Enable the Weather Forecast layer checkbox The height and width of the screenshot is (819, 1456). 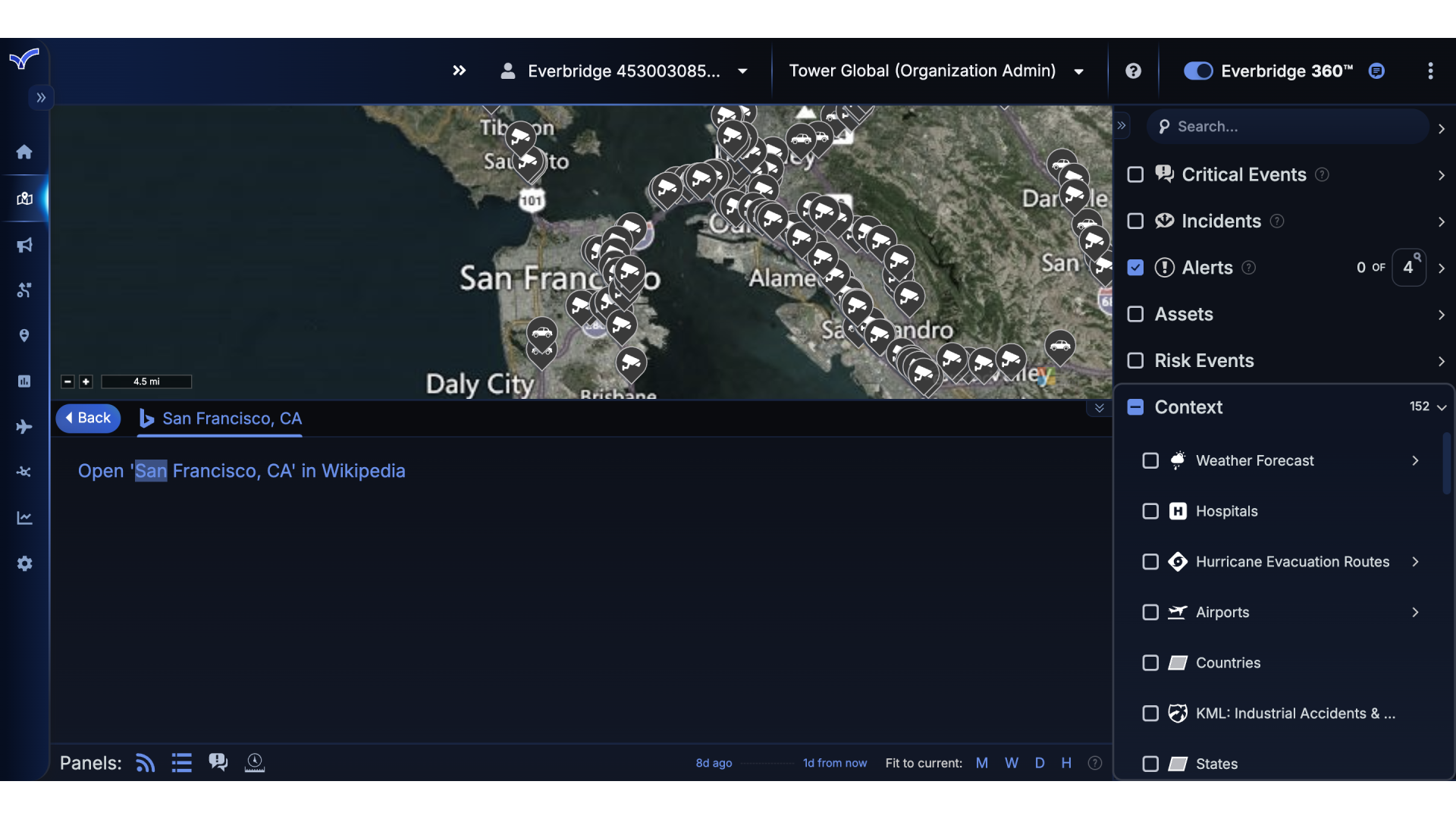[x=1150, y=460]
